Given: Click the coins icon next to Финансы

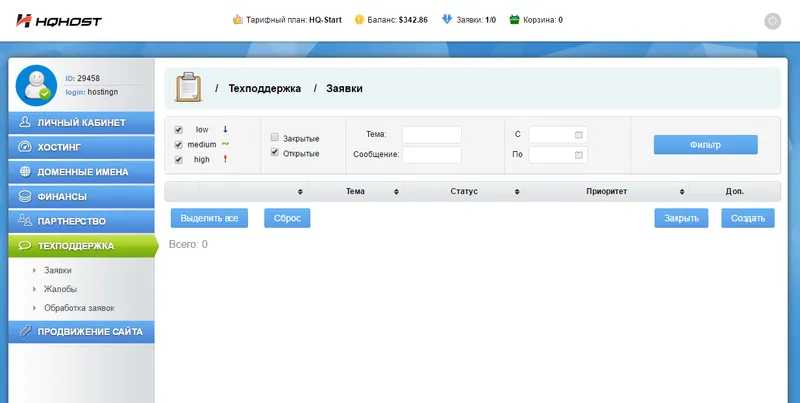Looking at the screenshot, I should point(25,196).
